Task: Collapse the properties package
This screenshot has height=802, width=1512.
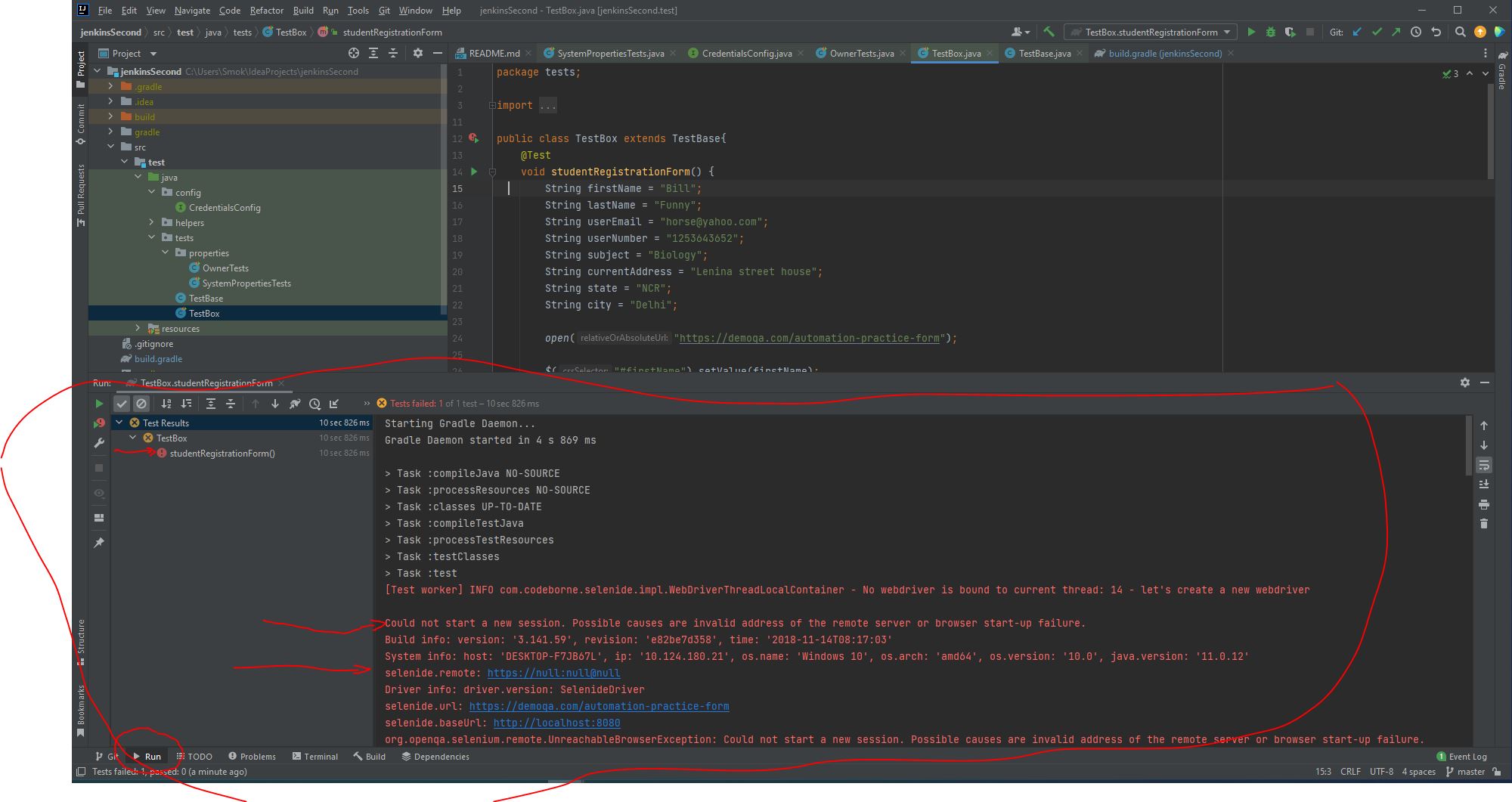Action: click(x=165, y=252)
